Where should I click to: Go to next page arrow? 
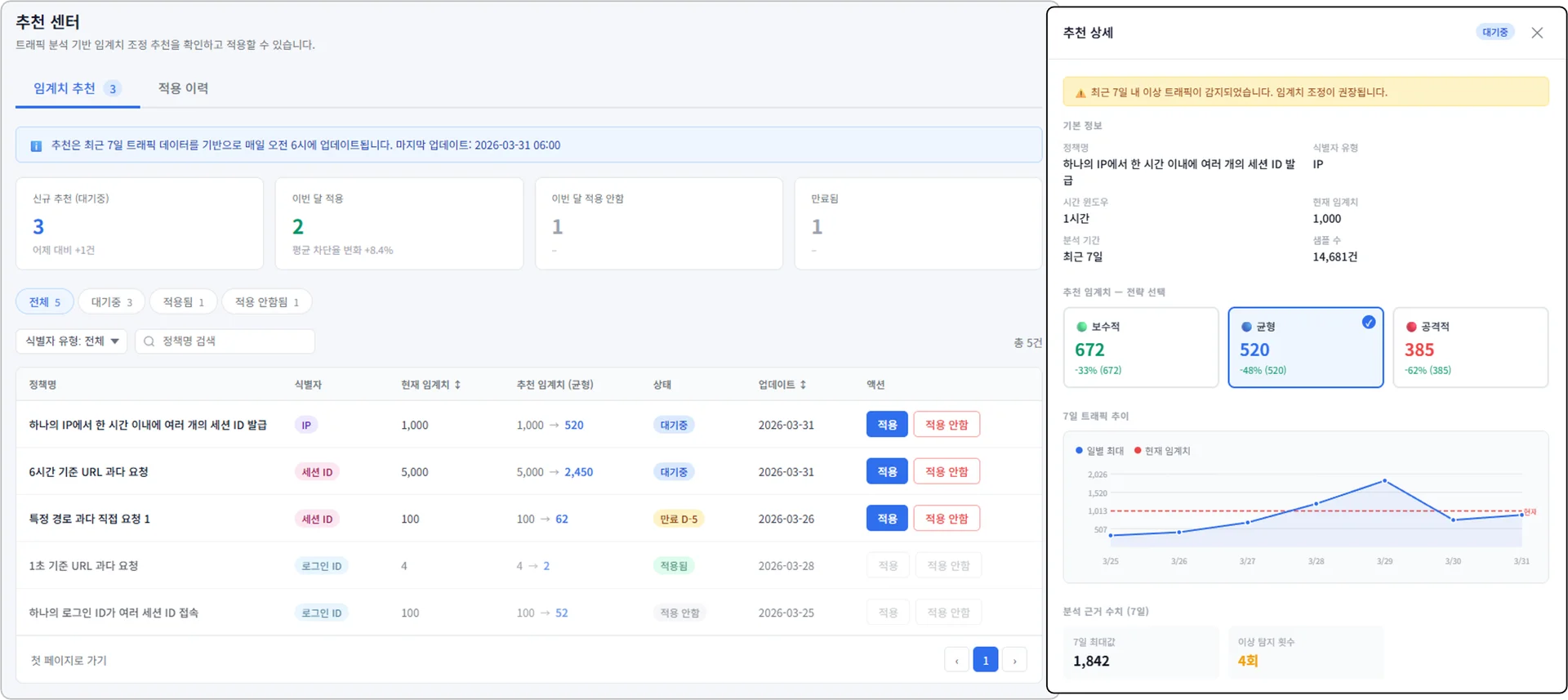point(1014,660)
